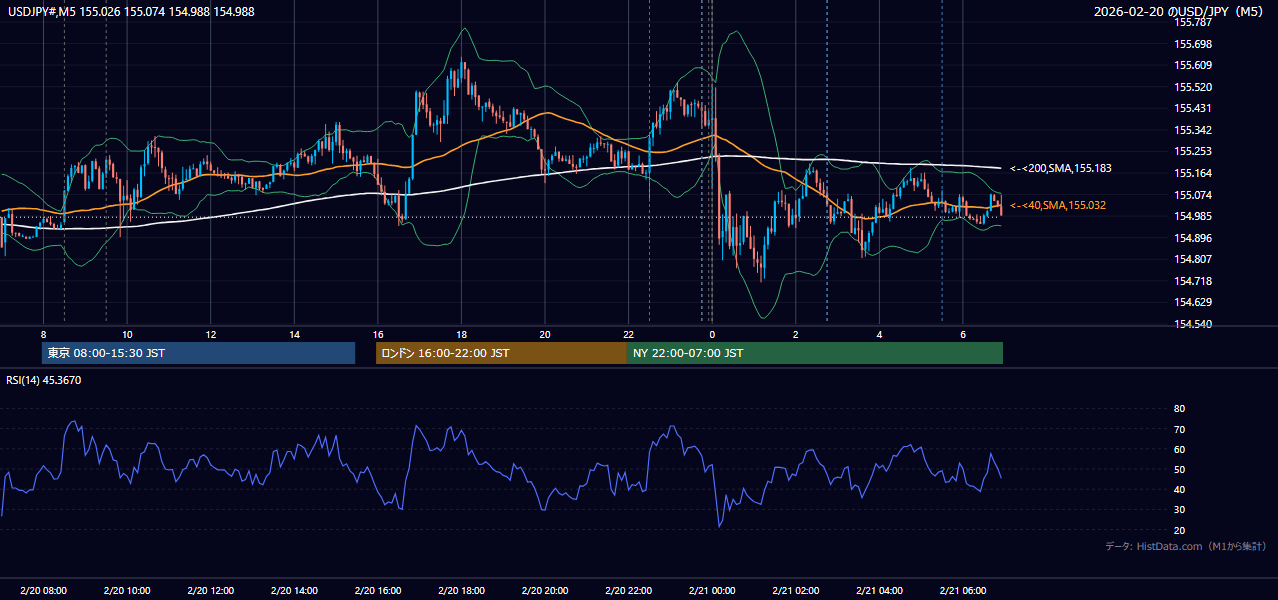Image resolution: width=1278 pixels, height=600 pixels.
Task: Click price level 155.520 on the axis
Action: pyautogui.click(x=1193, y=87)
